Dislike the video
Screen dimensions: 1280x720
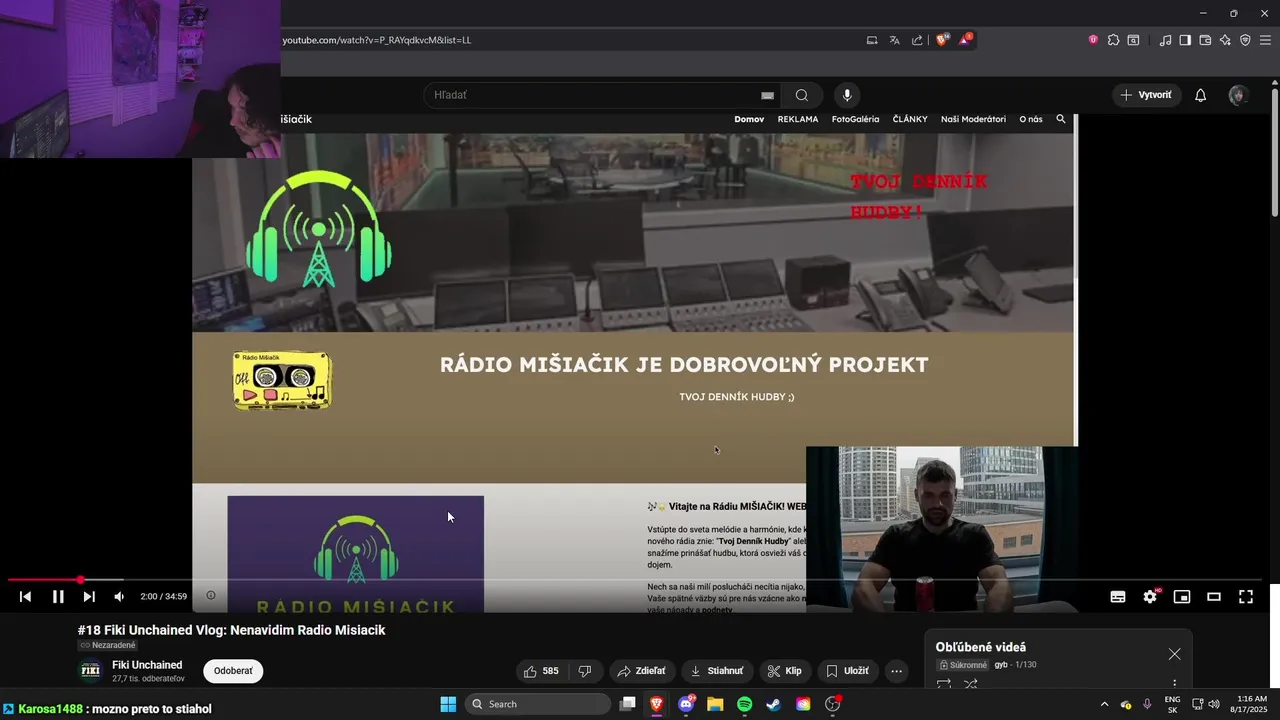[585, 671]
